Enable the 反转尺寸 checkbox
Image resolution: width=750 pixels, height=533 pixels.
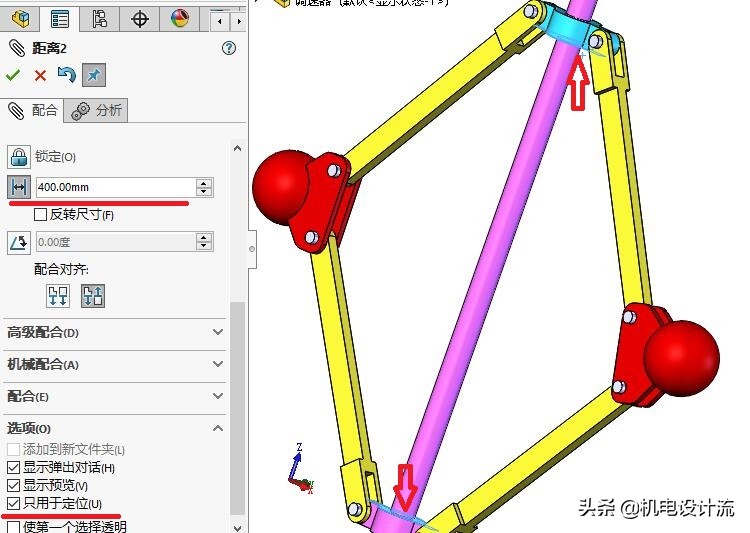[41, 214]
